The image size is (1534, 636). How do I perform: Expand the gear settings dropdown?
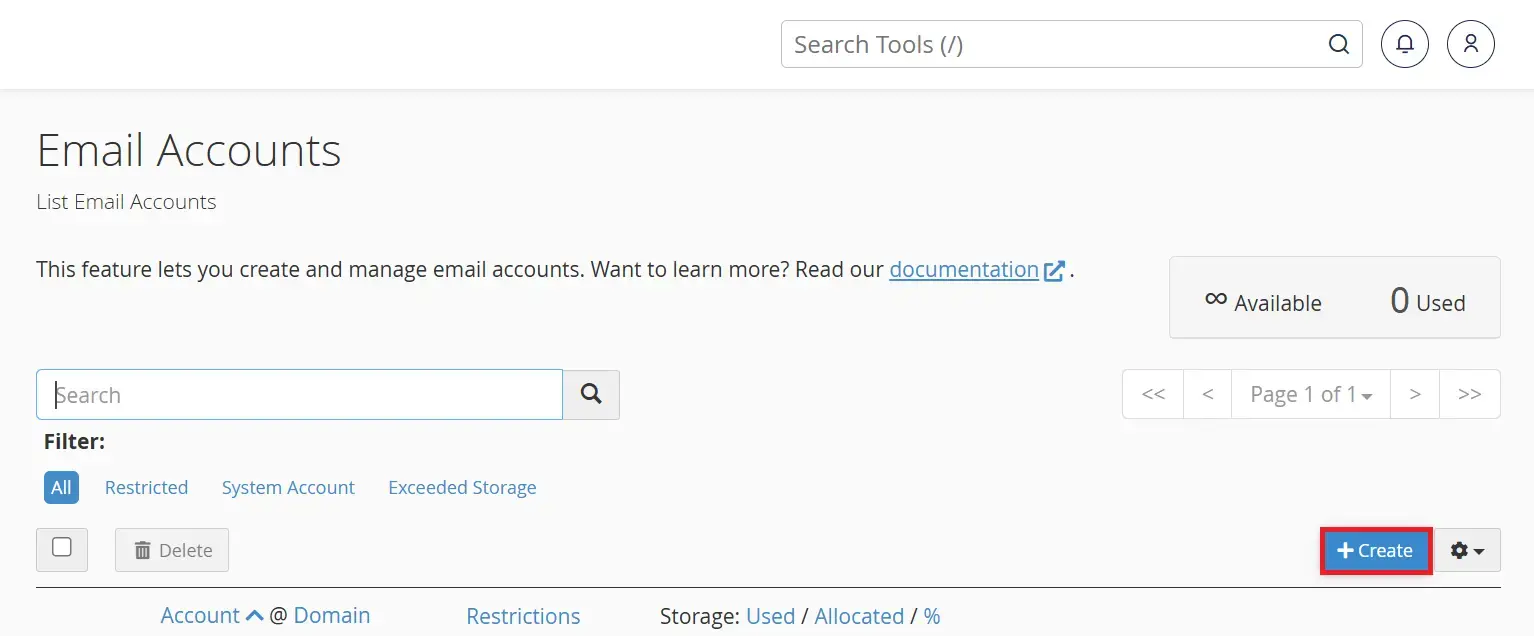pyautogui.click(x=1467, y=550)
